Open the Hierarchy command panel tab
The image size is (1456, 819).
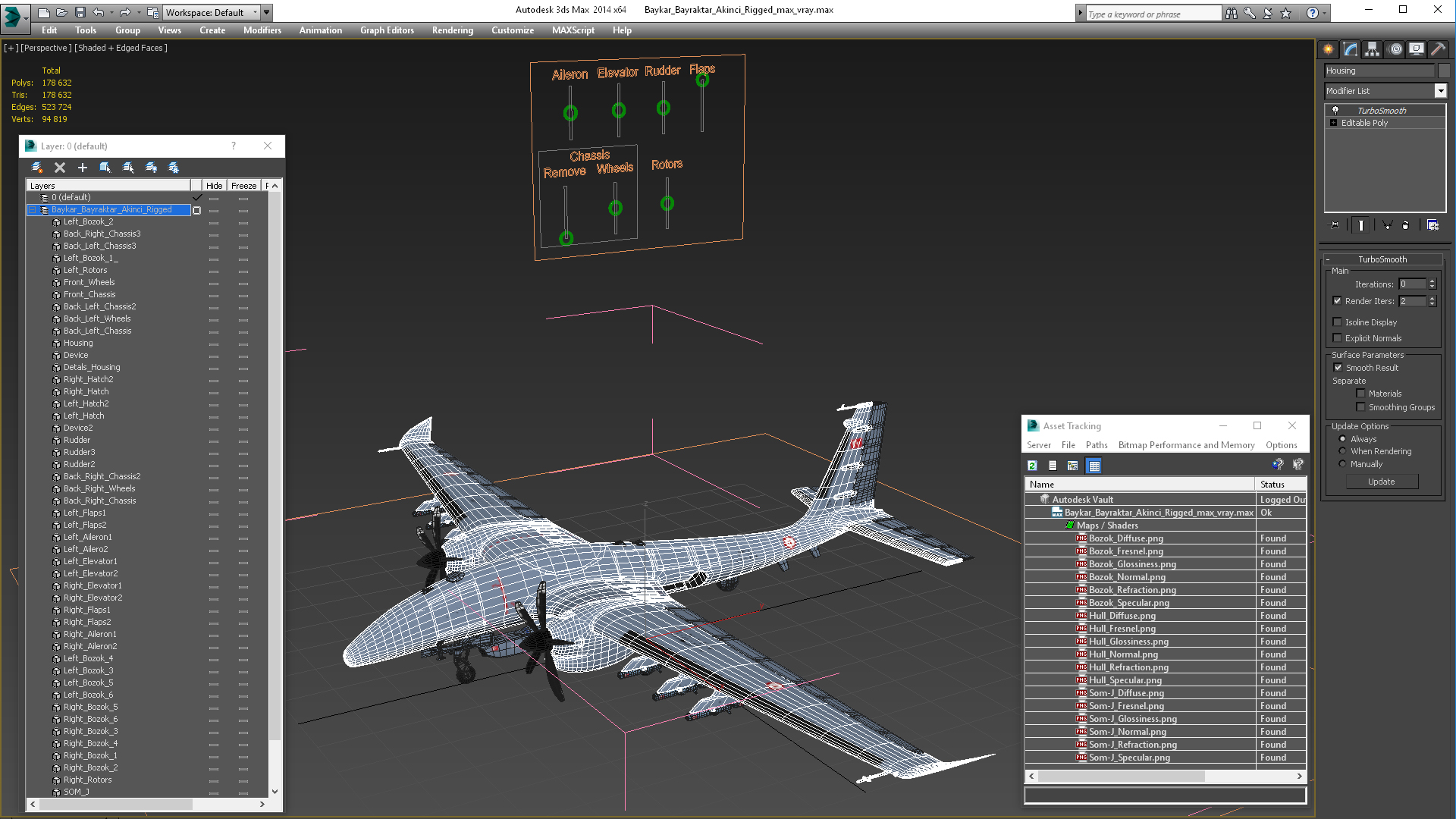point(1373,49)
